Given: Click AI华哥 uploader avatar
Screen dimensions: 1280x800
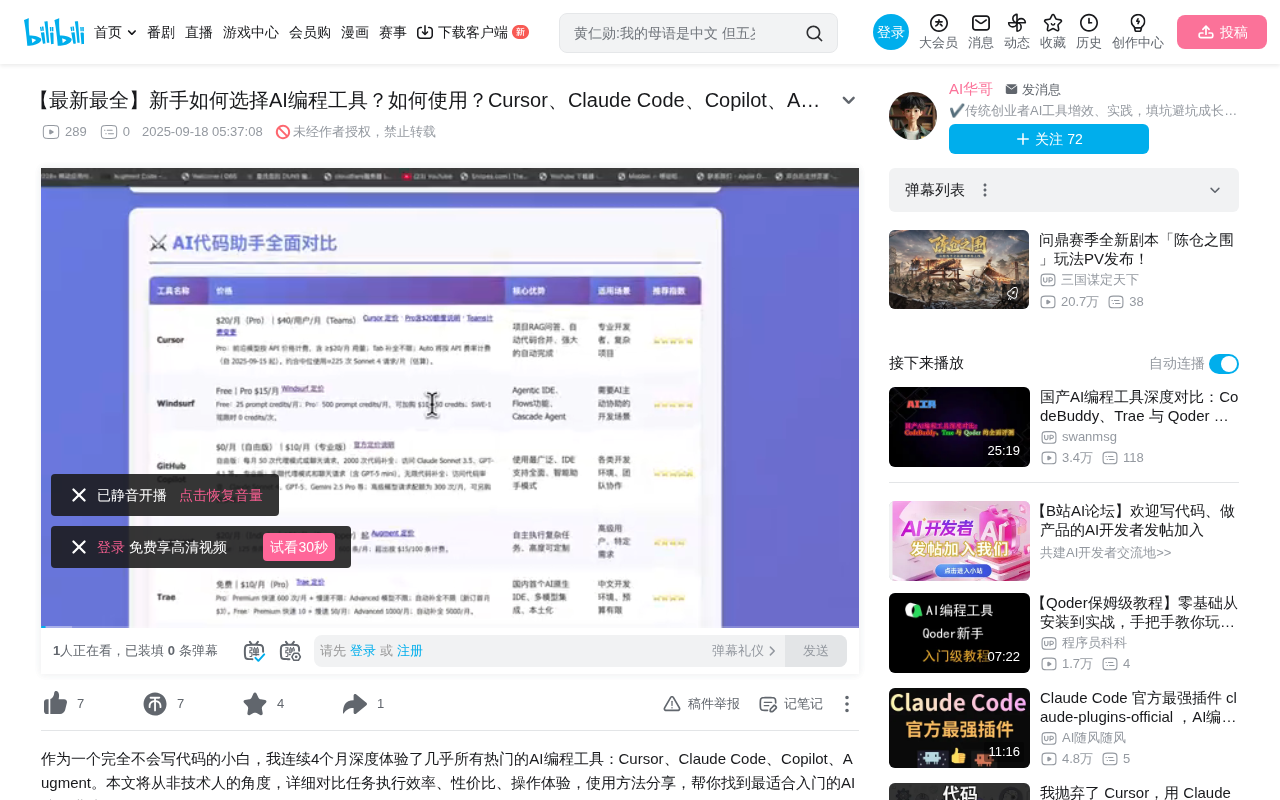Looking at the screenshot, I should [x=913, y=116].
